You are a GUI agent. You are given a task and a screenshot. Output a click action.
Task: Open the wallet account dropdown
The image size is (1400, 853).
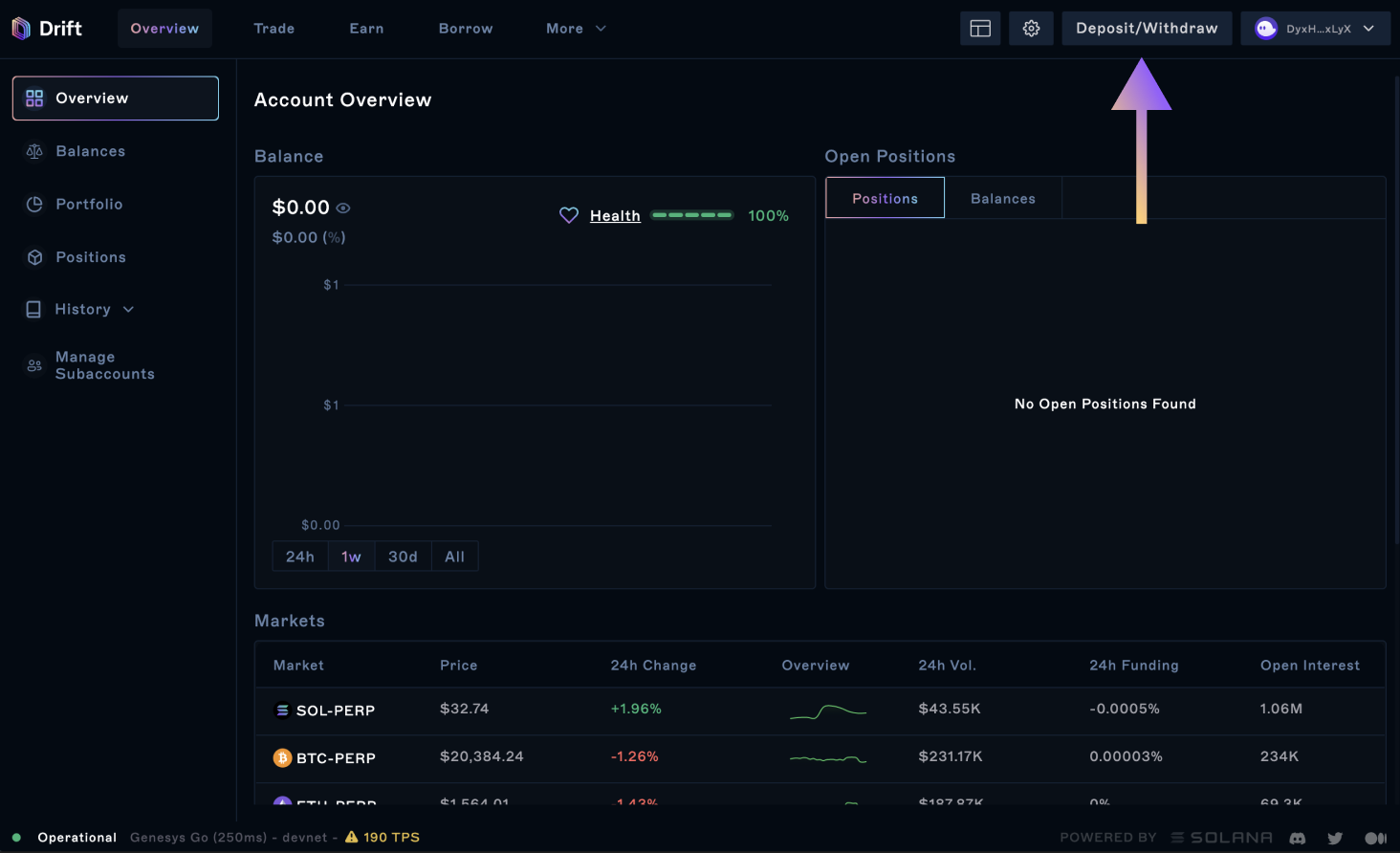click(1315, 29)
